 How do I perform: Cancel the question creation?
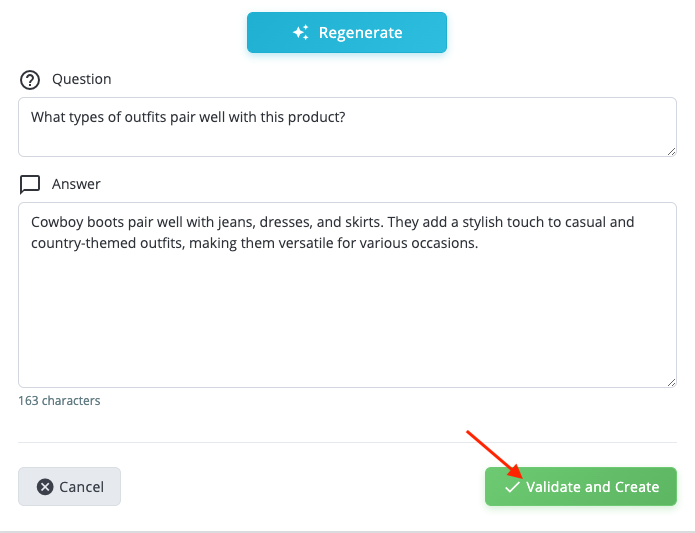(x=69, y=487)
